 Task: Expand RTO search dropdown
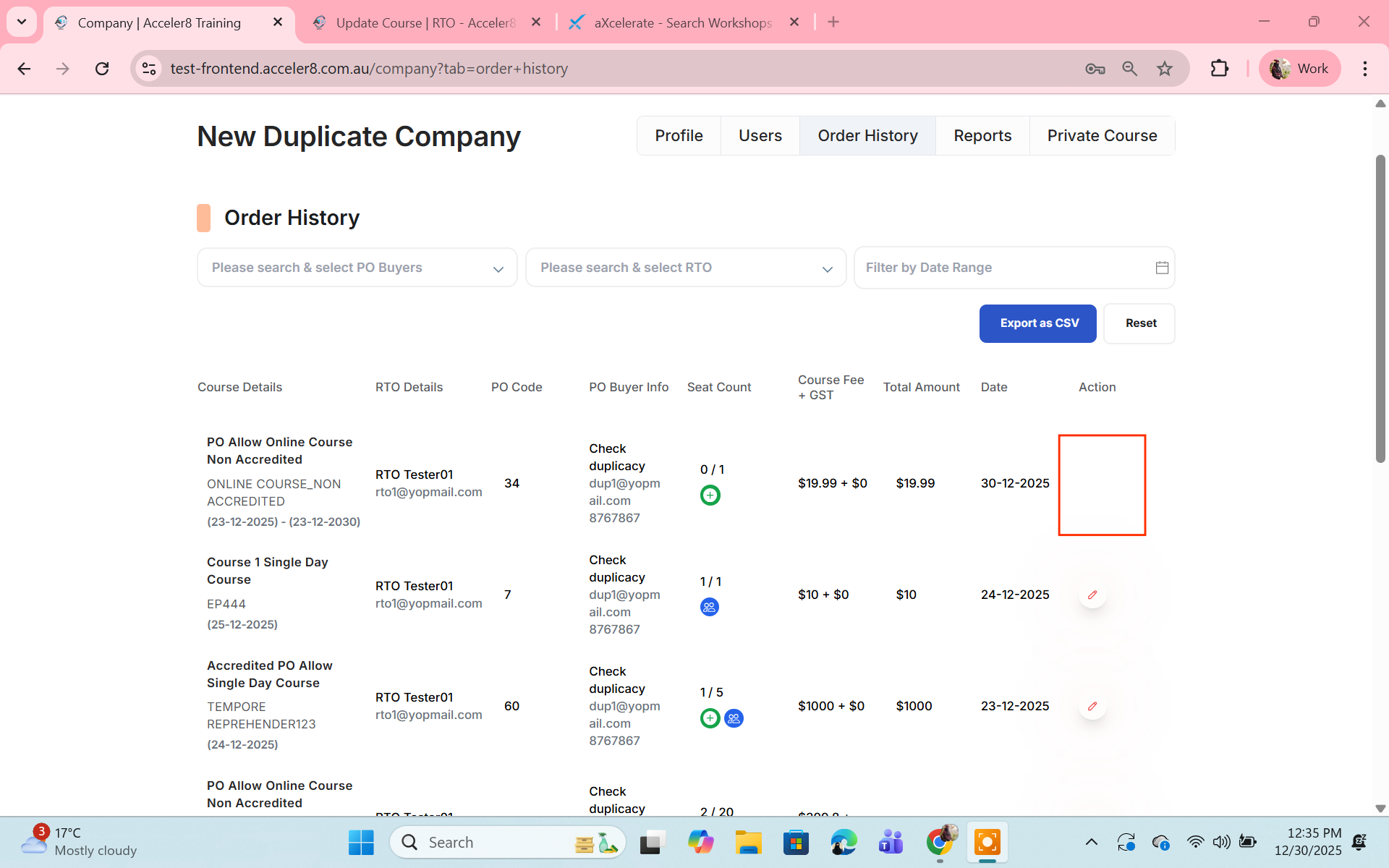[827, 269]
